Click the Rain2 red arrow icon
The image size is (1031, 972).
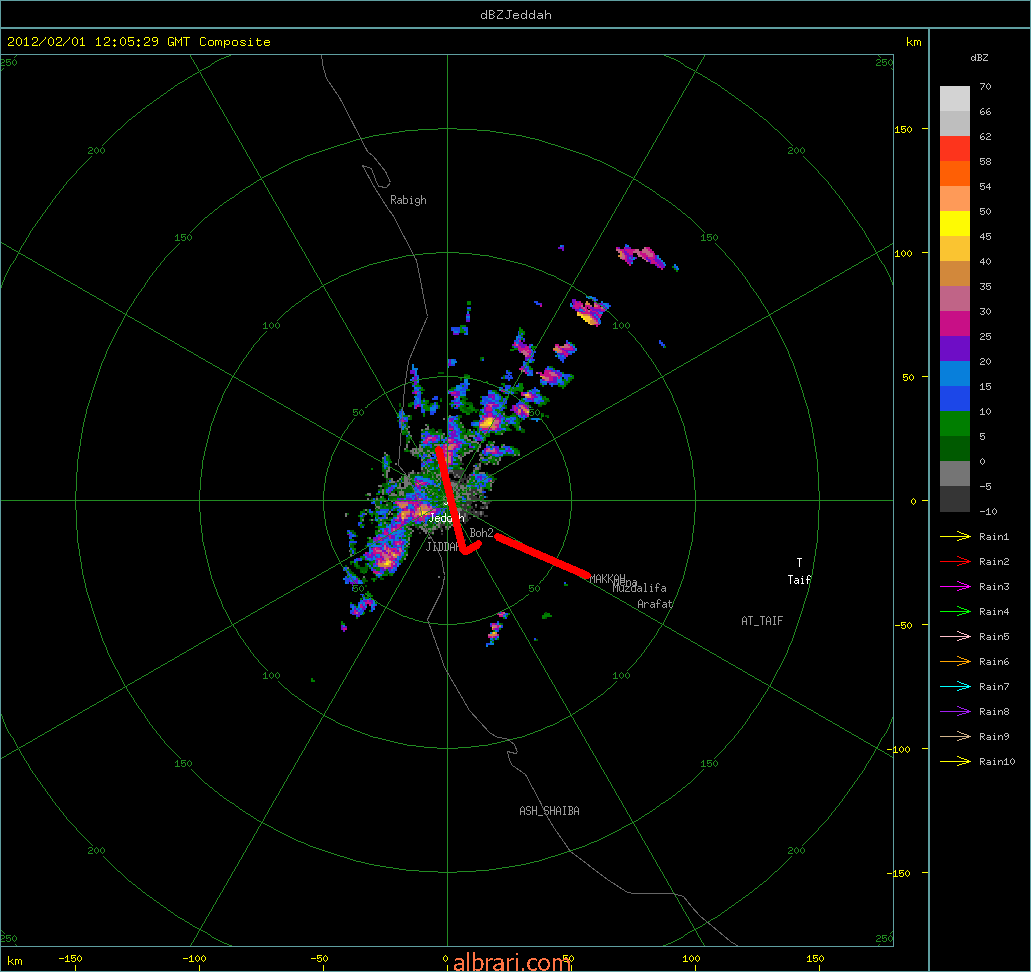click(955, 562)
